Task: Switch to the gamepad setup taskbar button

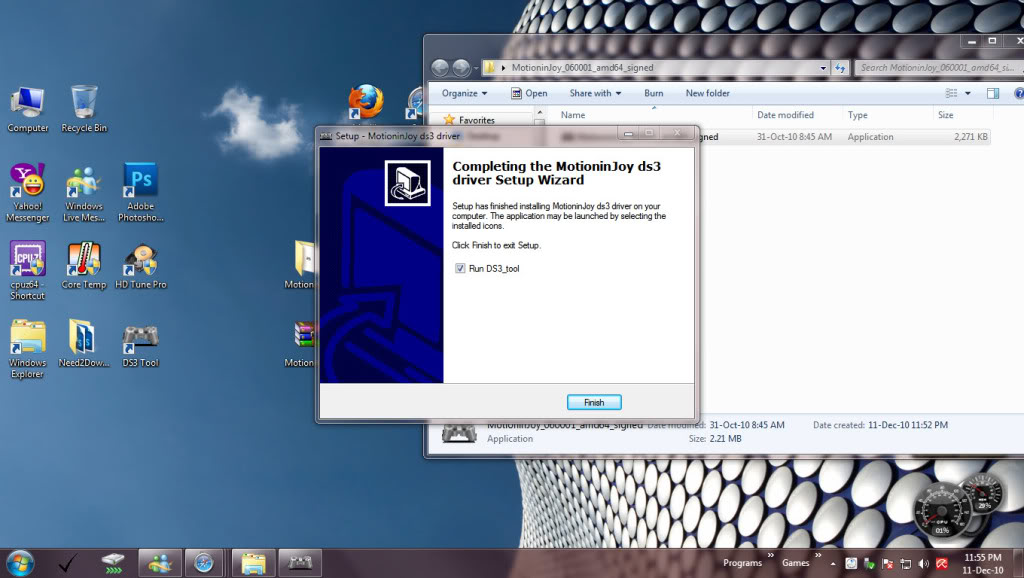Action: [x=300, y=562]
